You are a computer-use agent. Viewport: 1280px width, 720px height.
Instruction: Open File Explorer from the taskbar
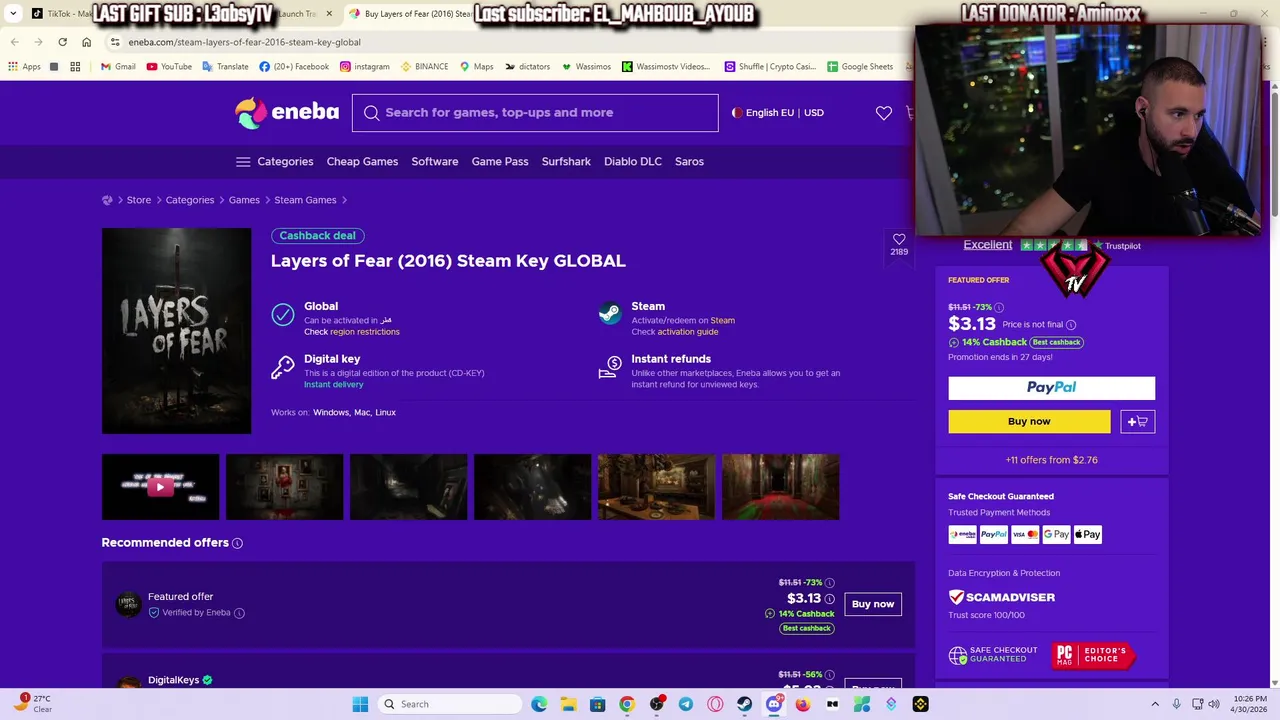pyautogui.click(x=568, y=704)
